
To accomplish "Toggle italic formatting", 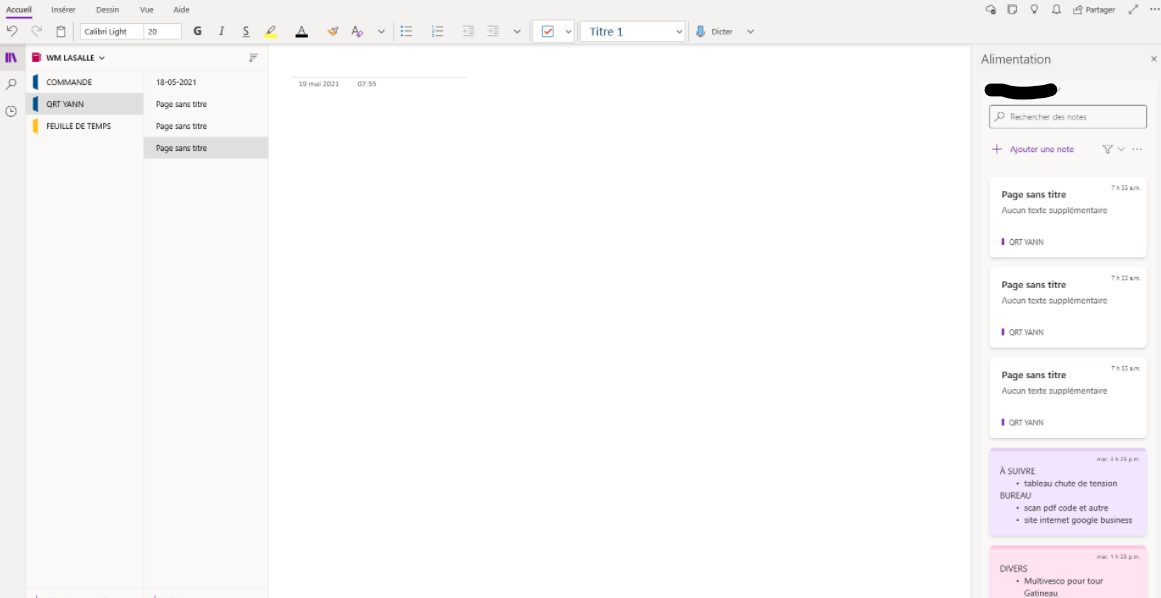I will point(221,31).
